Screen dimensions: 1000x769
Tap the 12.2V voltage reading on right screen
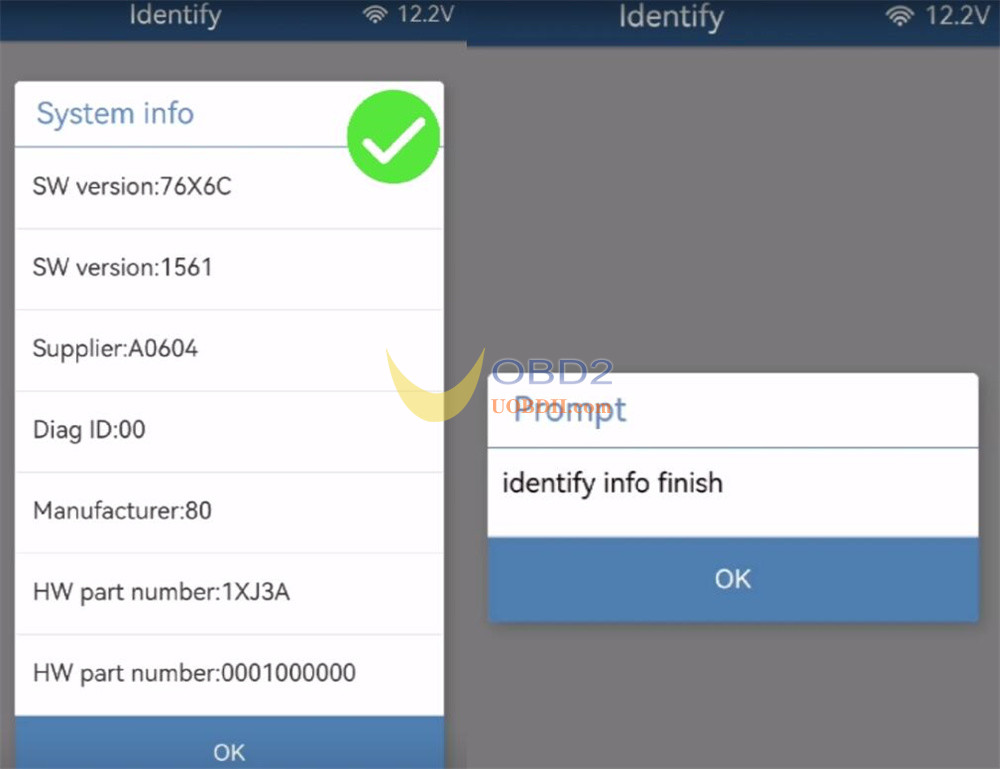click(957, 15)
